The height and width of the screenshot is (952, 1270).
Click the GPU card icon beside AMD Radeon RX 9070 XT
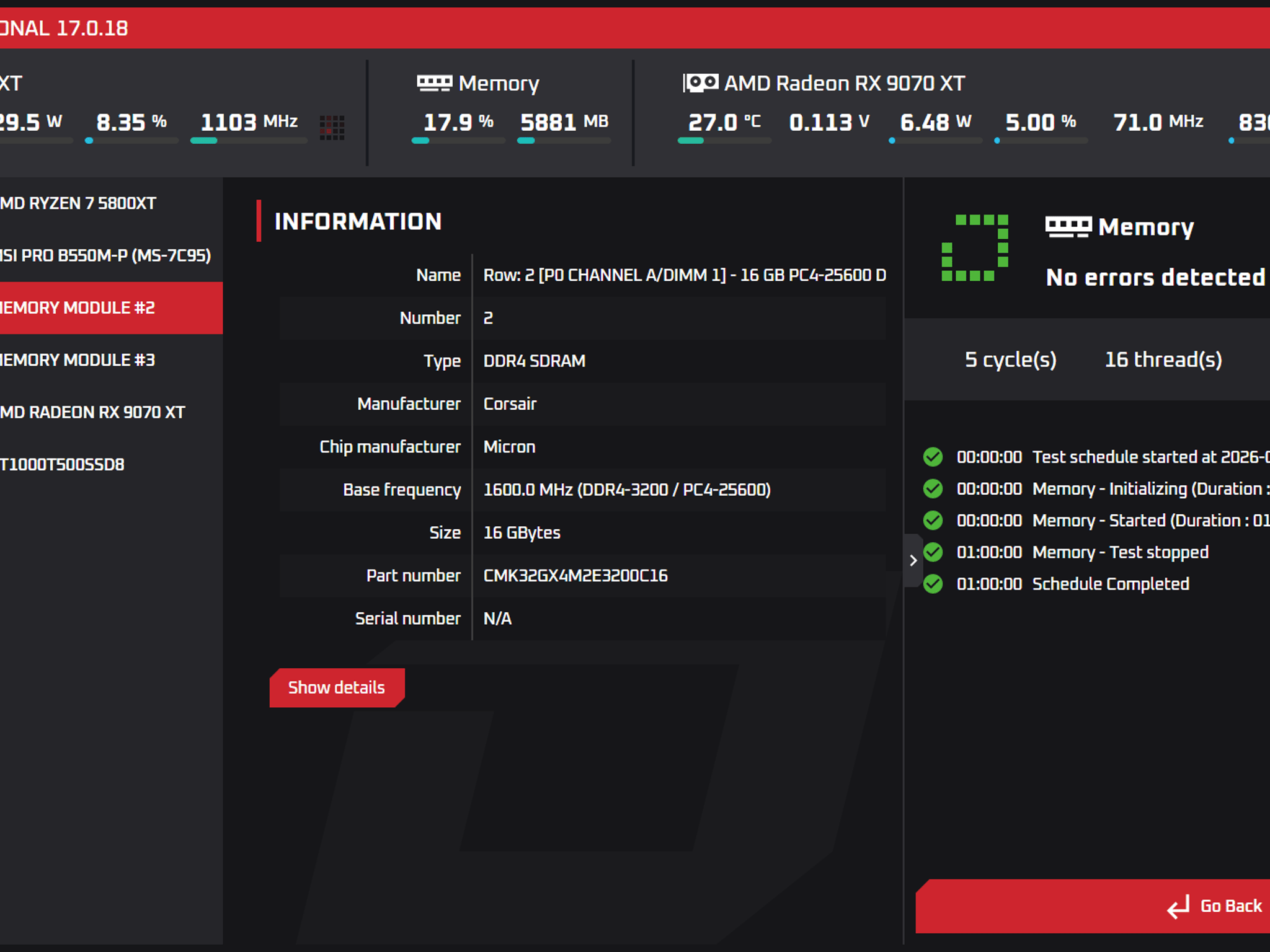click(701, 83)
